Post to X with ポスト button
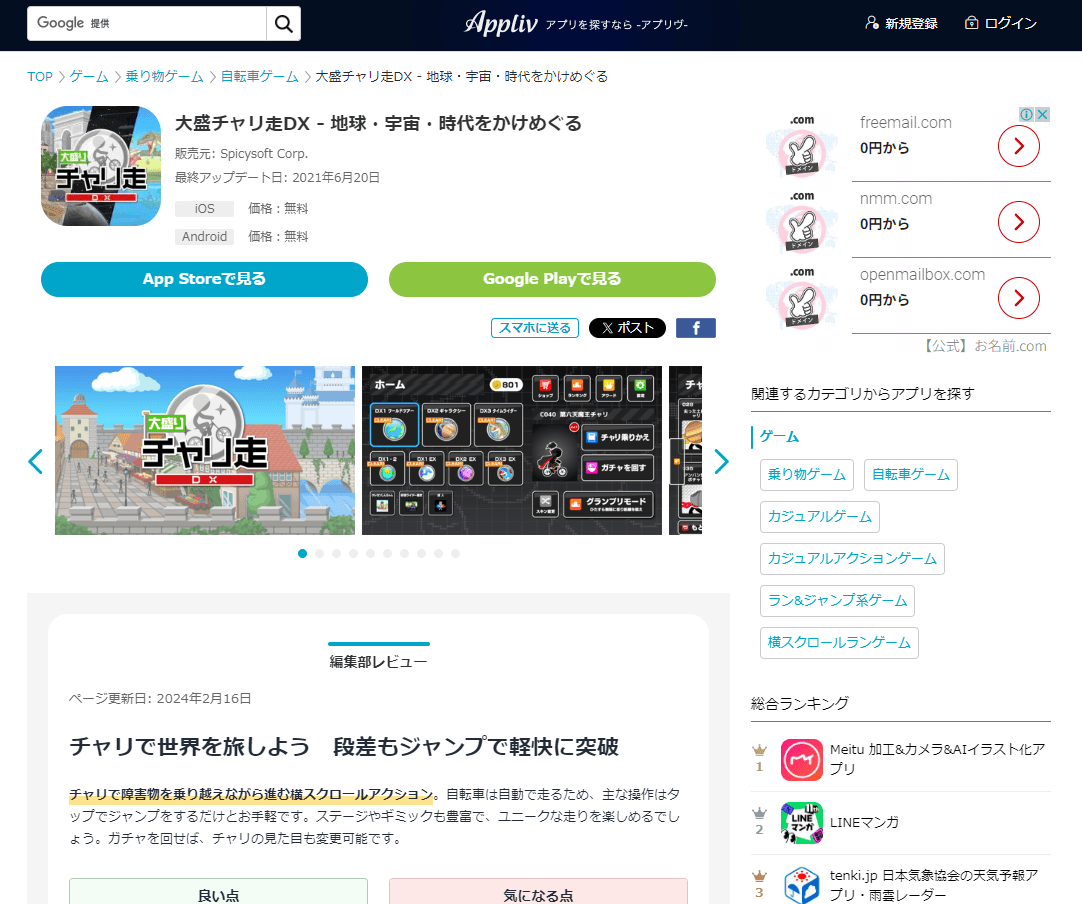Image resolution: width=1082 pixels, height=904 pixels. point(627,328)
